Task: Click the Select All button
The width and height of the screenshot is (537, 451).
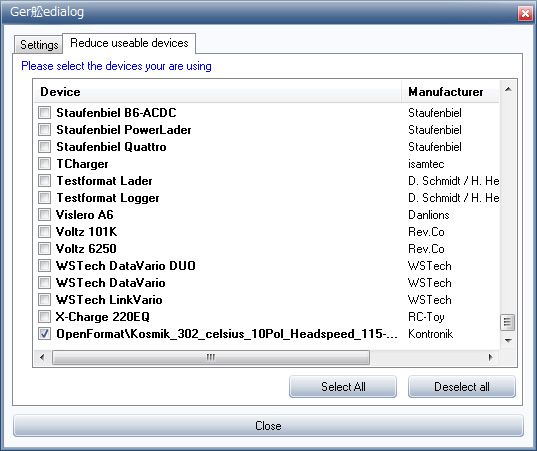Action: pos(343,387)
